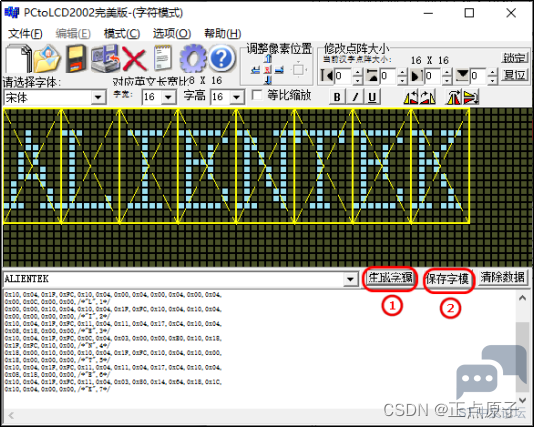Shift pixels left with the left arrow
The image size is (535, 428).
click(256, 70)
